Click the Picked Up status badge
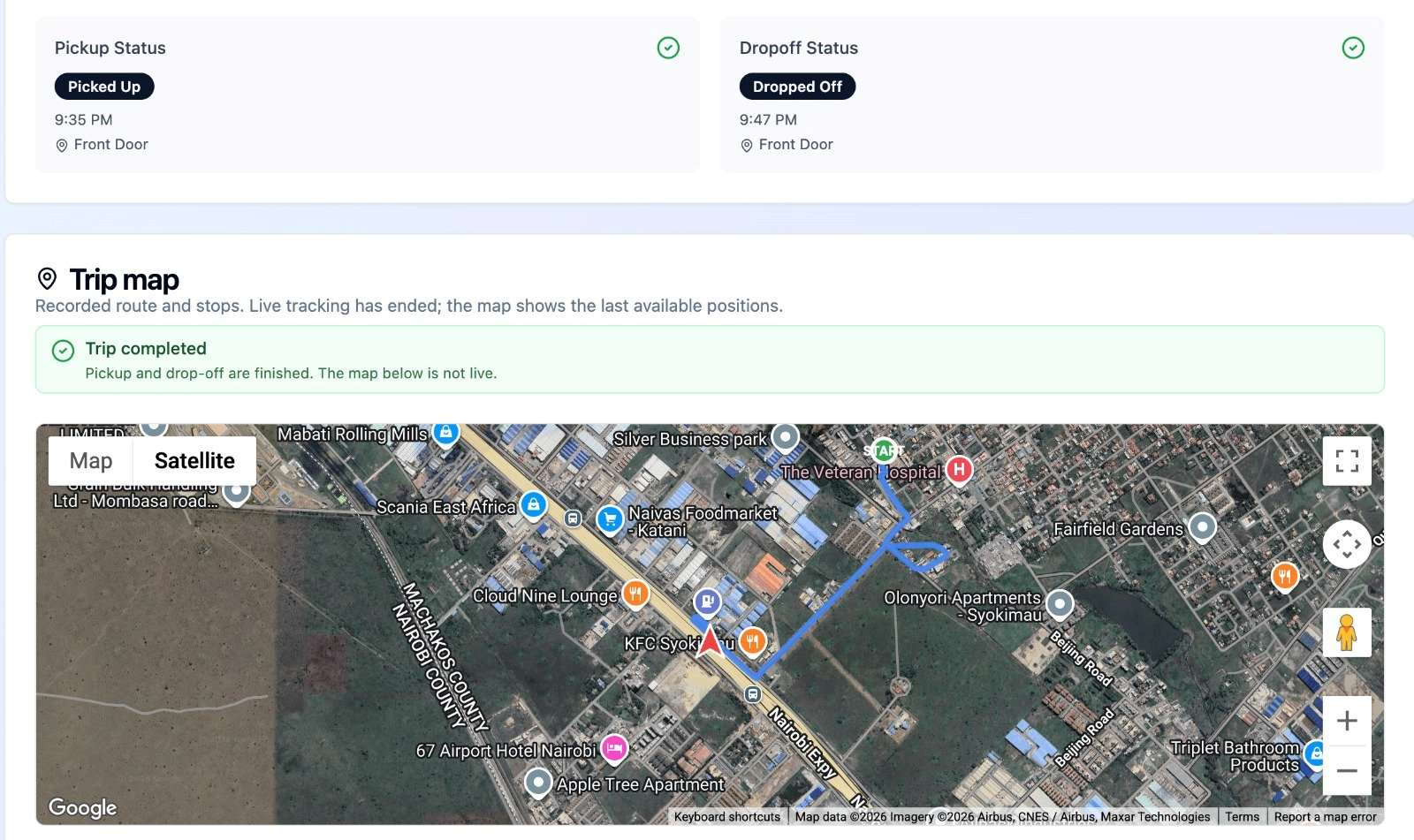The width and height of the screenshot is (1414, 840). pyautogui.click(x=104, y=87)
